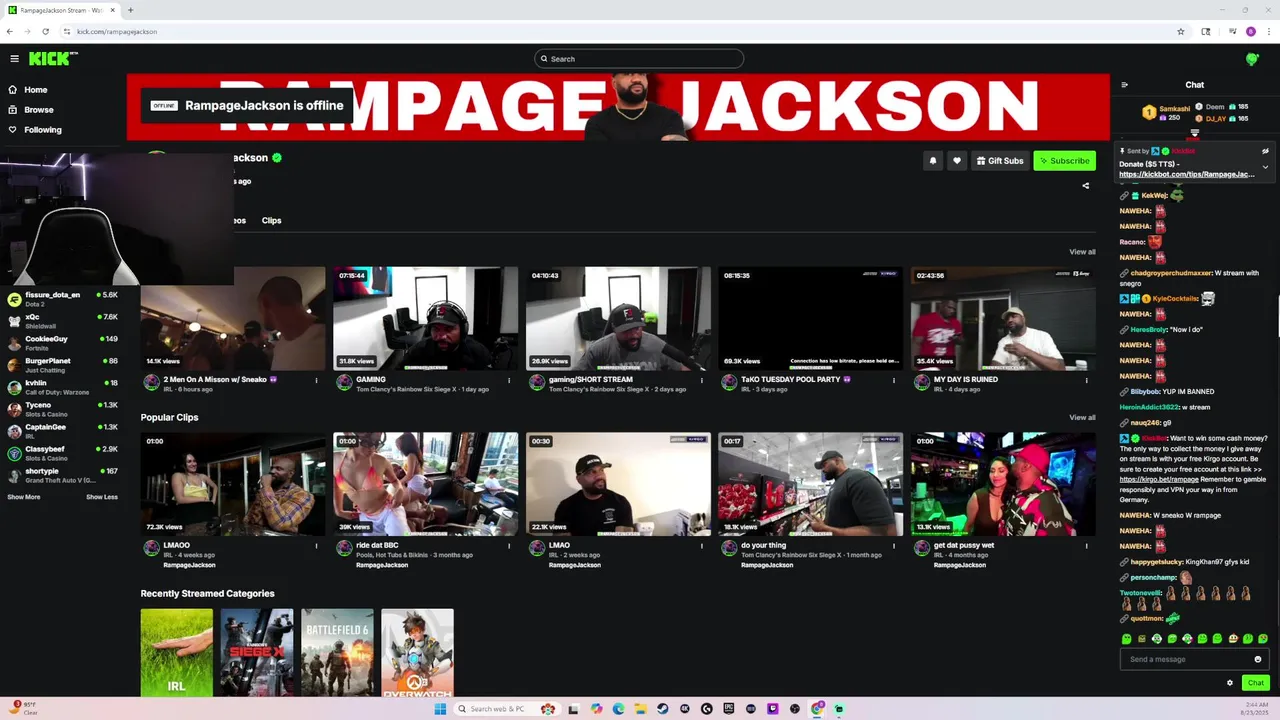The width and height of the screenshot is (1280, 720).
Task: Open Windows Start menu
Action: (440, 709)
